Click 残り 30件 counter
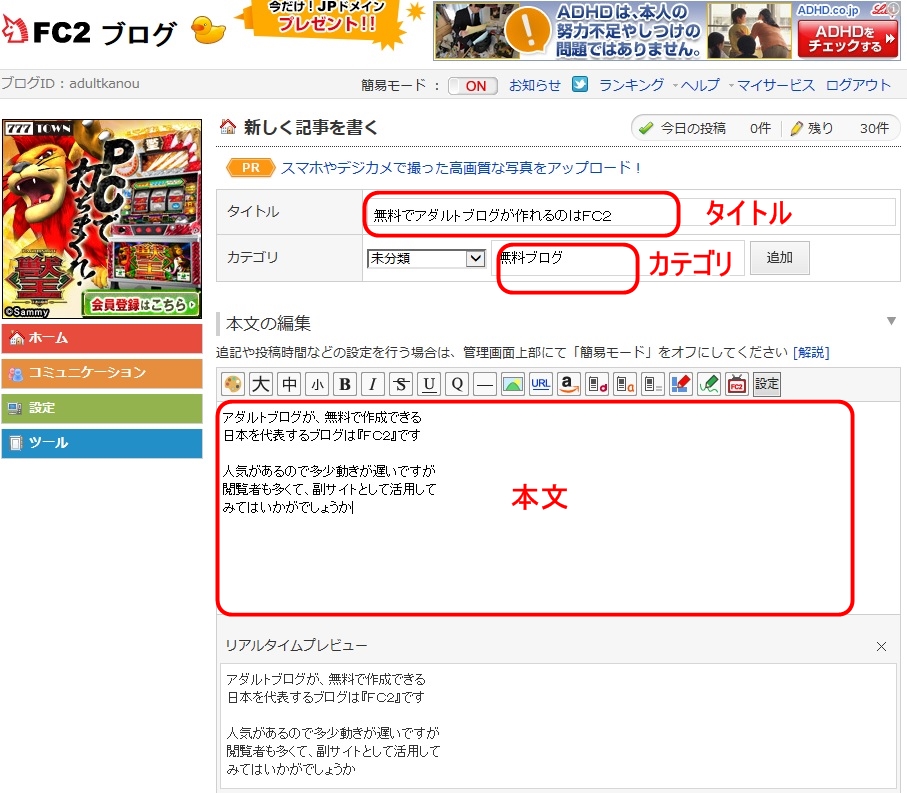The width and height of the screenshot is (907, 793). 839,128
